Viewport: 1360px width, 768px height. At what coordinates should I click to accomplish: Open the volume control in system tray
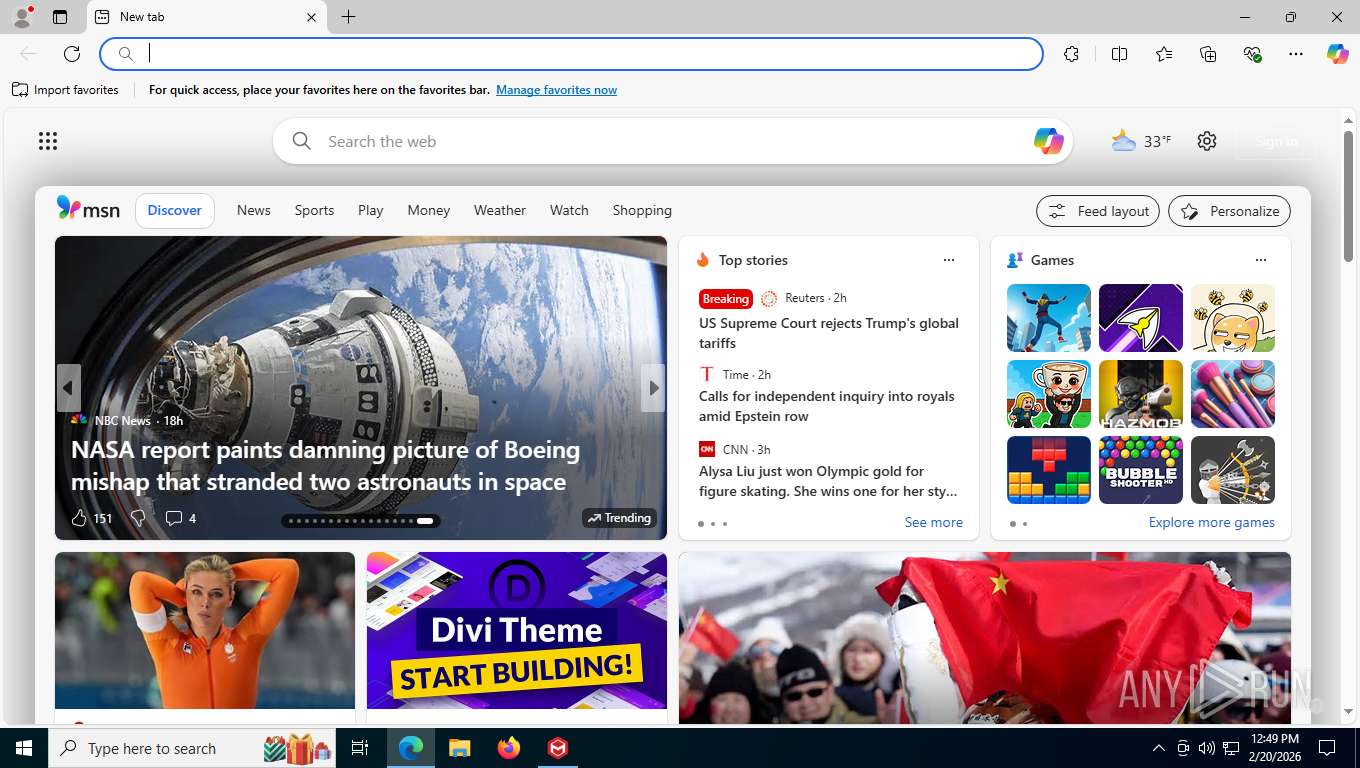pos(1206,748)
